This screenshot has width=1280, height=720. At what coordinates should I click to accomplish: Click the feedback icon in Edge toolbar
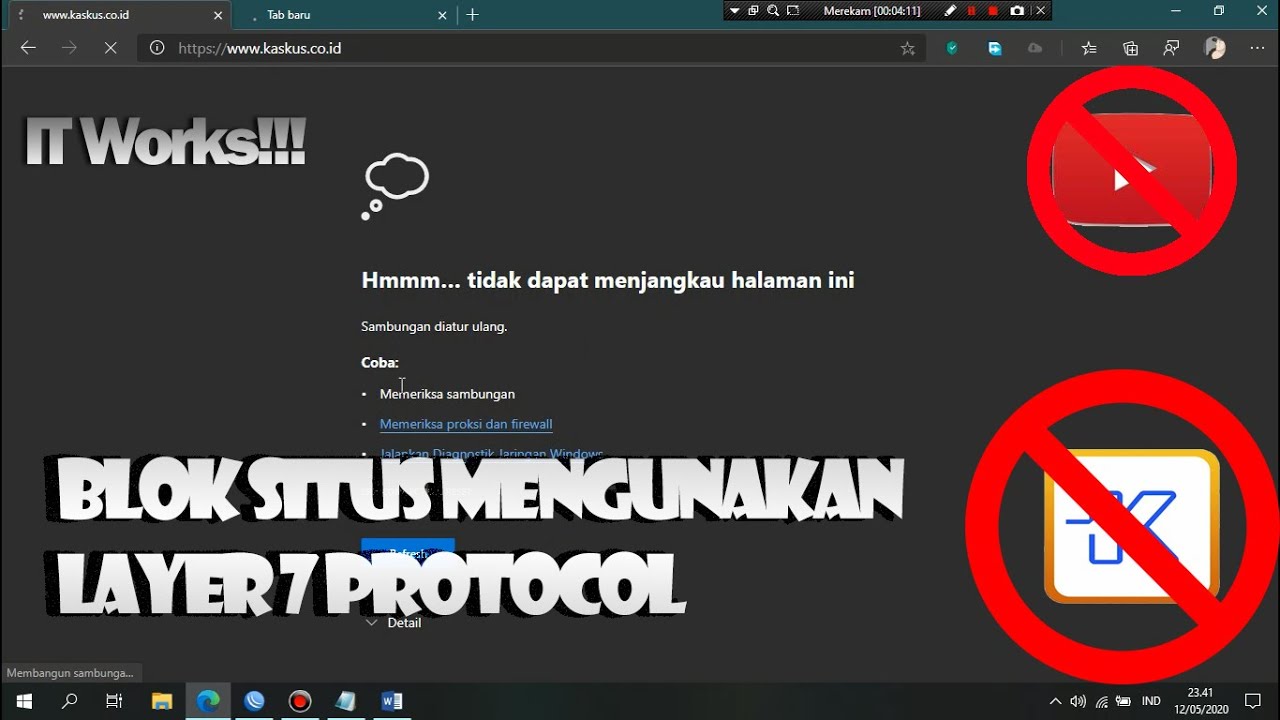[x=1172, y=48]
